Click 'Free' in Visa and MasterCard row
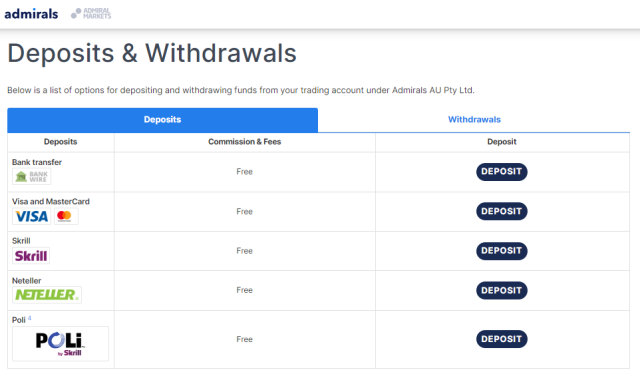Image resolution: width=640 pixels, height=380 pixels. 244,212
